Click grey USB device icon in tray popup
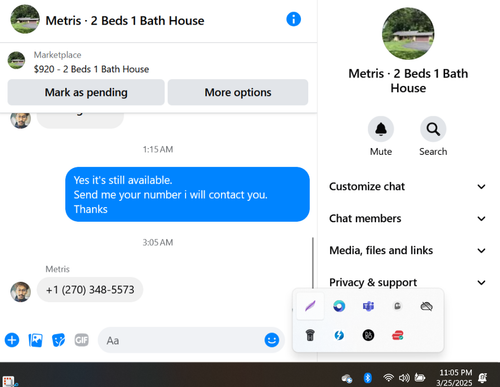Viewport: 500px width, 387px height. coord(397,306)
